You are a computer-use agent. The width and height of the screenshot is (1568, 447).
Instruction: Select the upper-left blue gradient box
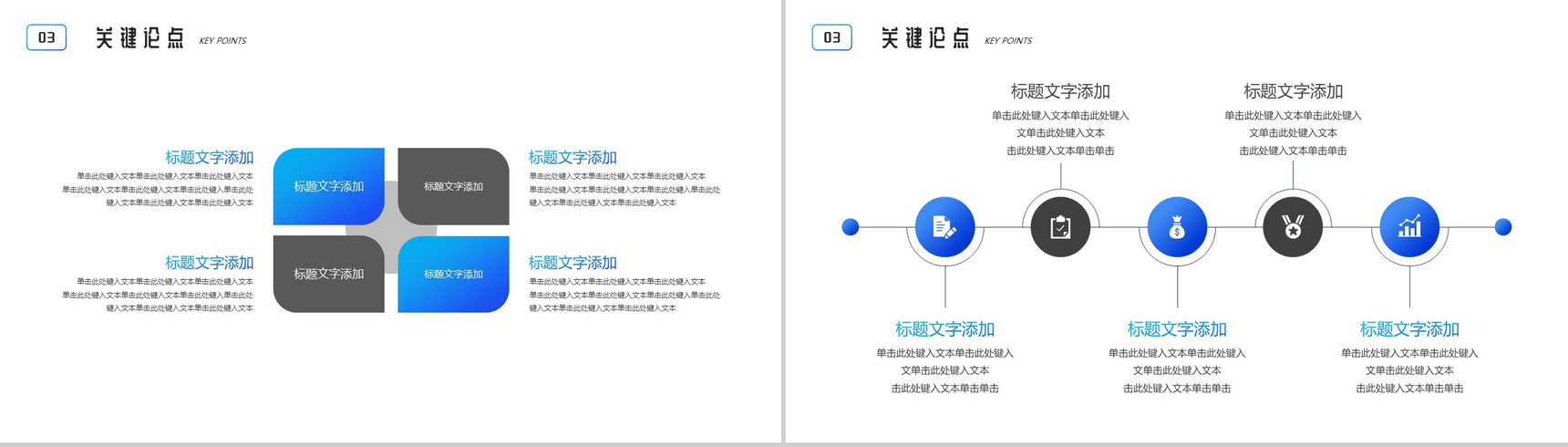[328, 186]
